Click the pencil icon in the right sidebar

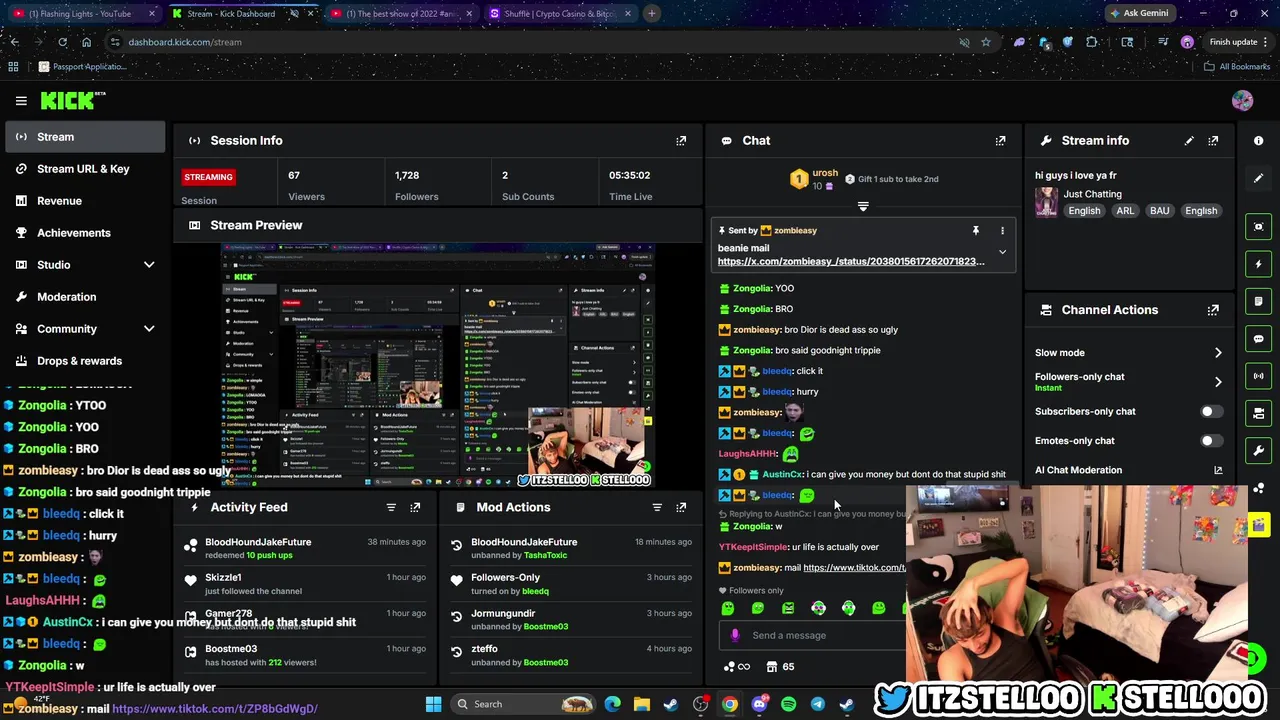click(x=1259, y=178)
